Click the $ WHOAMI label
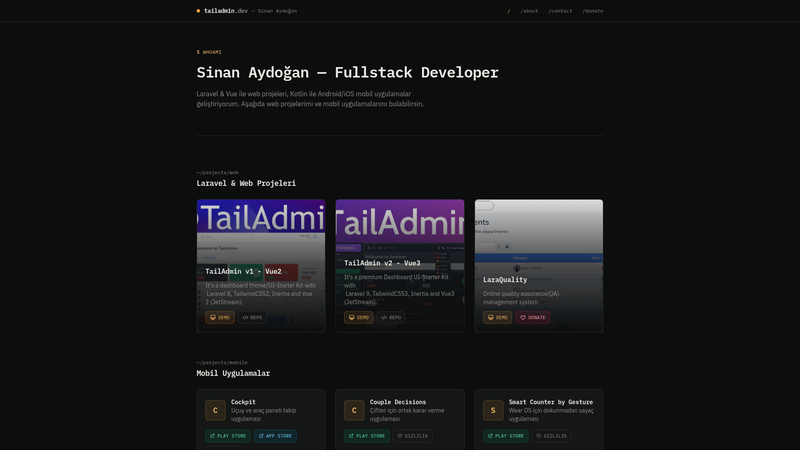800x450 pixels. click(x=209, y=52)
